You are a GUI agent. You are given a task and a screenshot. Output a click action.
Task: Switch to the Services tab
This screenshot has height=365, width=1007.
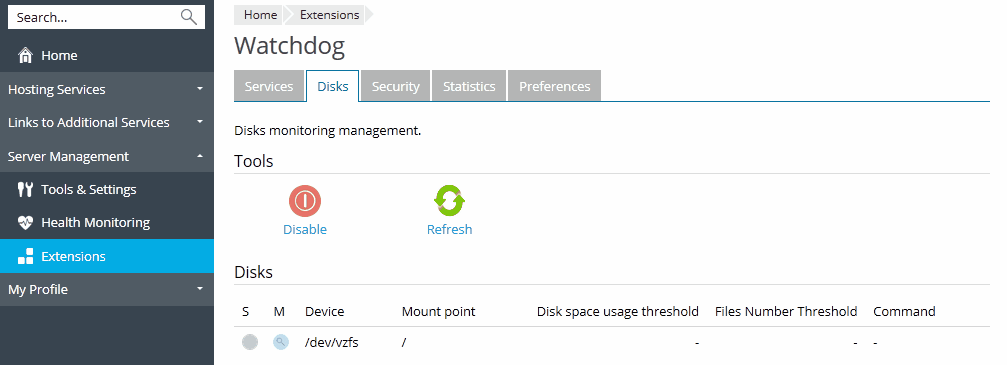point(269,86)
